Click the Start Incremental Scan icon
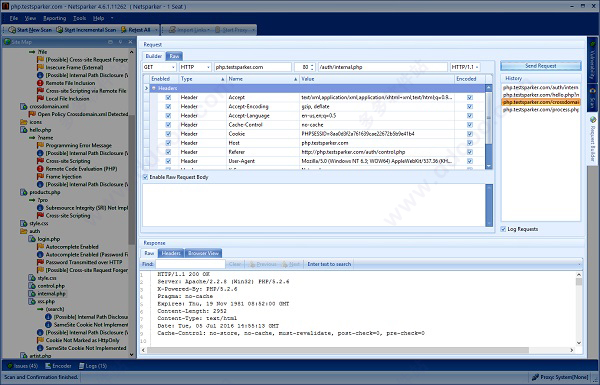 [x=60, y=29]
